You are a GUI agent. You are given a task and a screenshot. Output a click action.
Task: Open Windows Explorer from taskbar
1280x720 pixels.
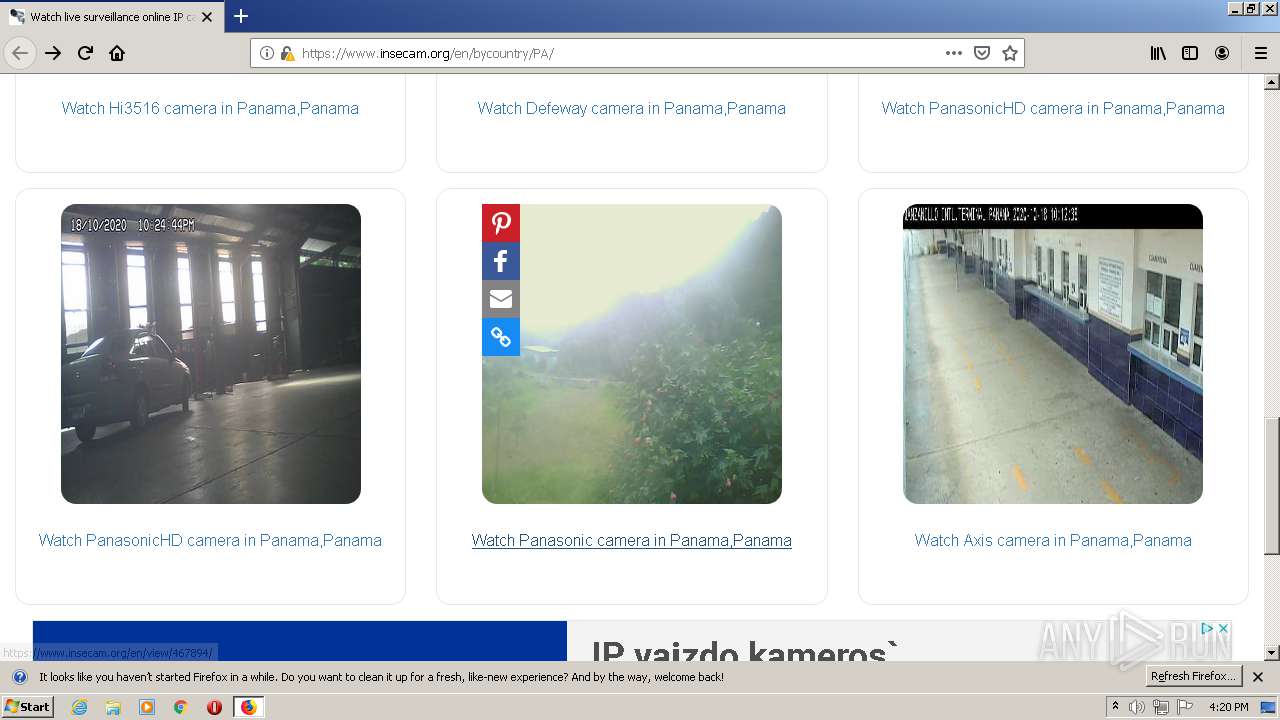(113, 707)
